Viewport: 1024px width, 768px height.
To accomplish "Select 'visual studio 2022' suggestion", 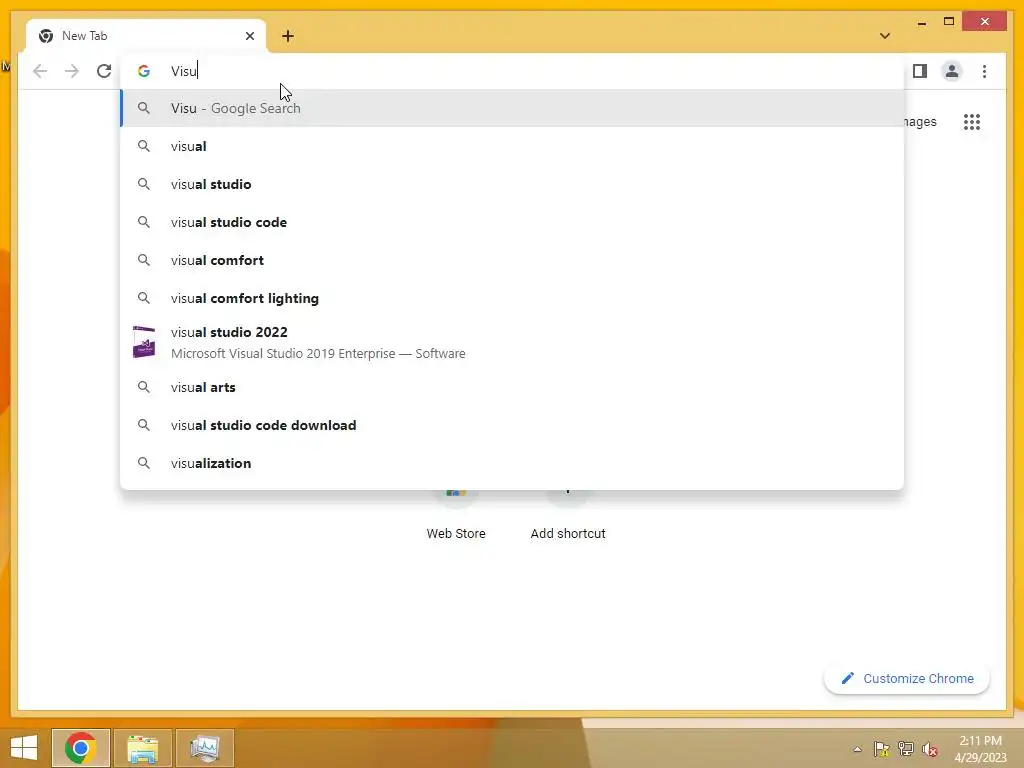I will pyautogui.click(x=512, y=342).
